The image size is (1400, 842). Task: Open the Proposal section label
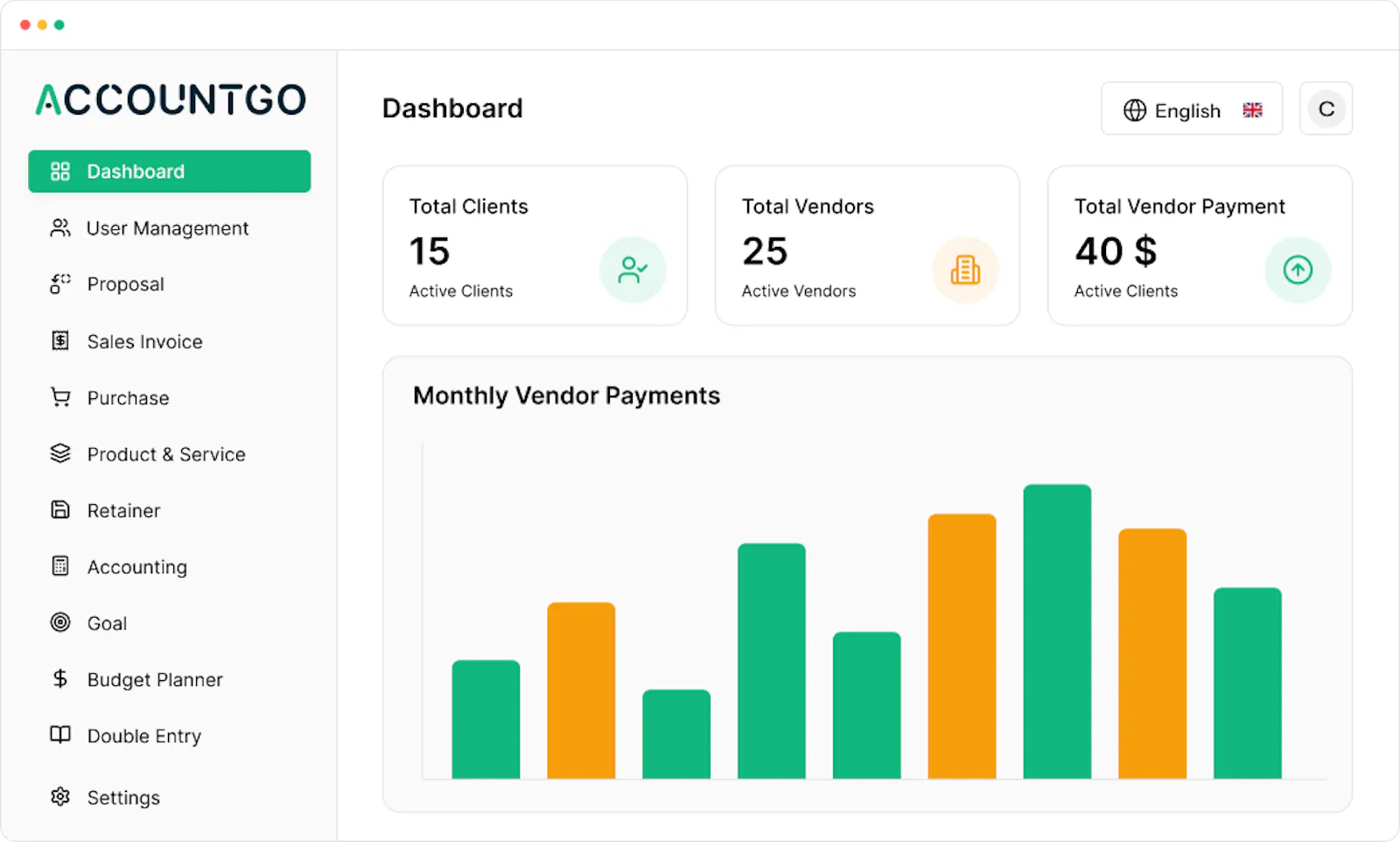pos(126,284)
